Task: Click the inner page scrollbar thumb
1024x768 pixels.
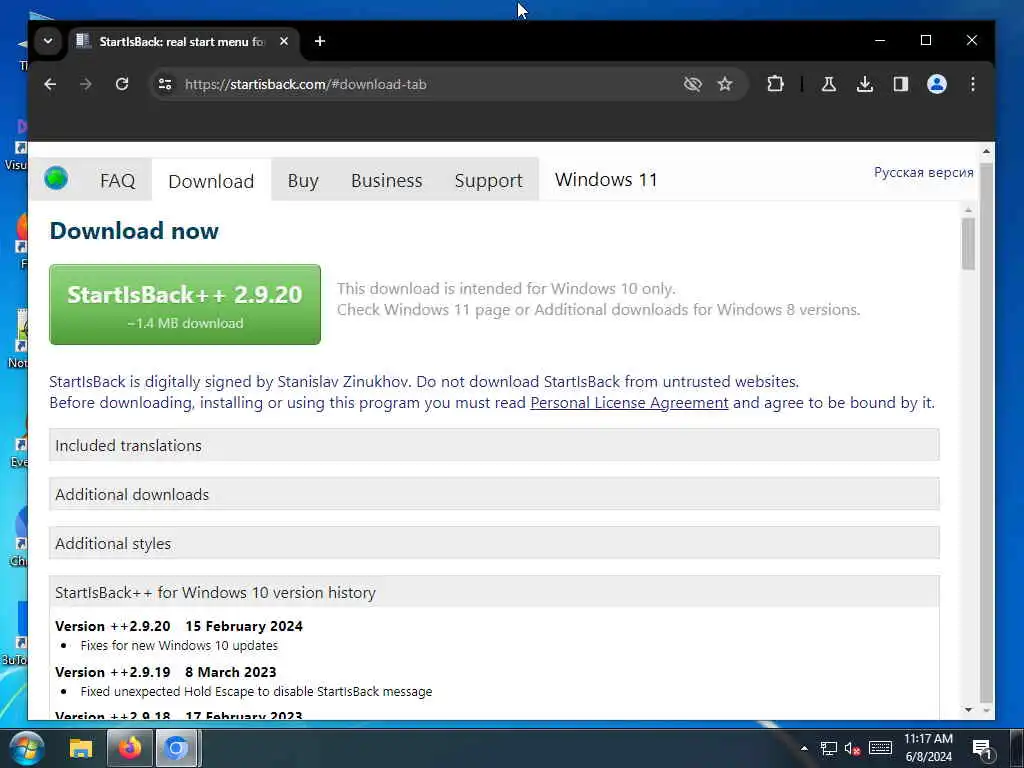Action: 968,243
